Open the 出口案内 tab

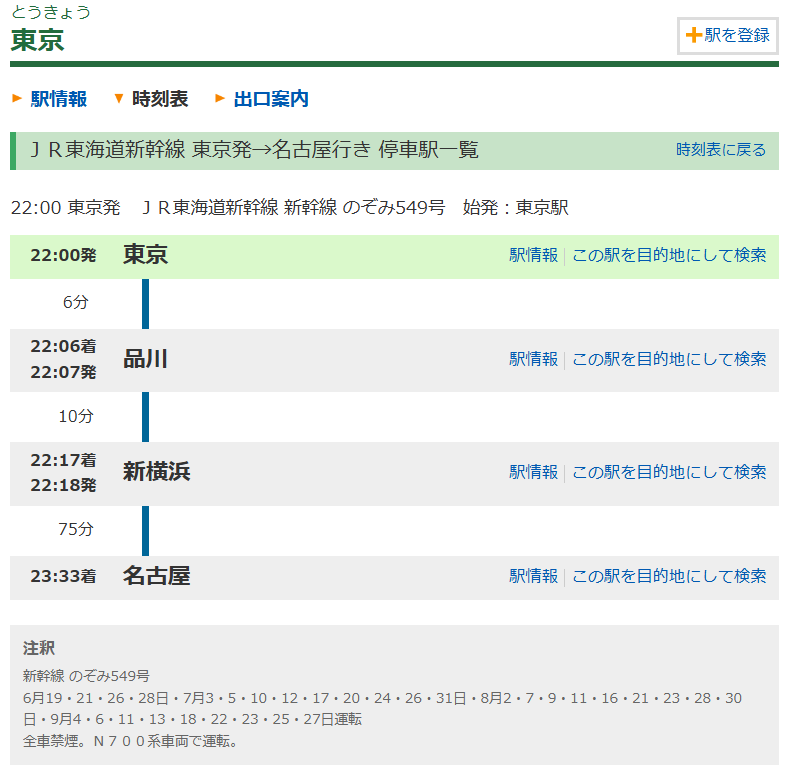click(271, 99)
